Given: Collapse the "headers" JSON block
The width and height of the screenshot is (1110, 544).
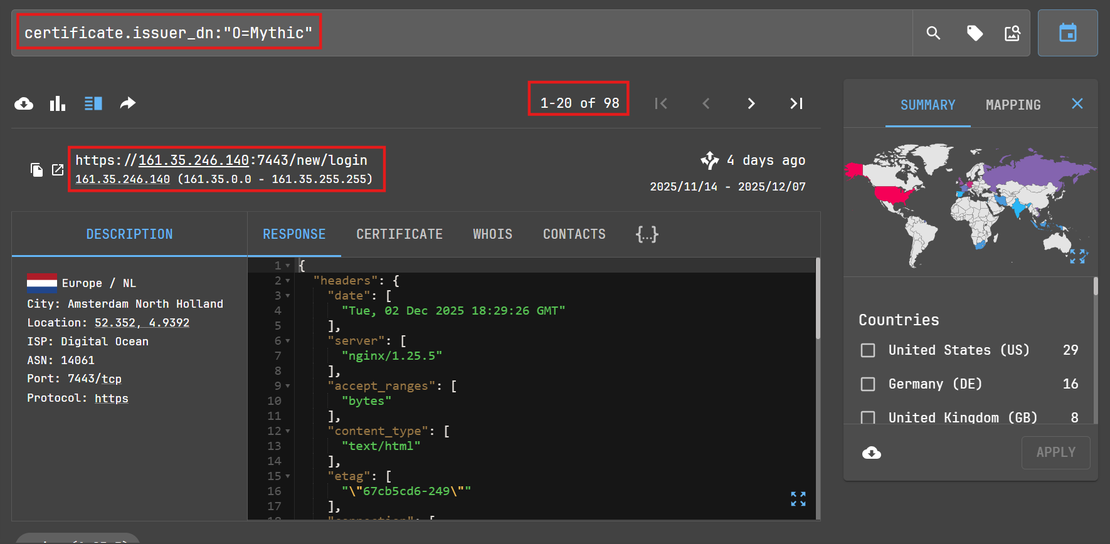Looking at the screenshot, I should coord(288,282).
